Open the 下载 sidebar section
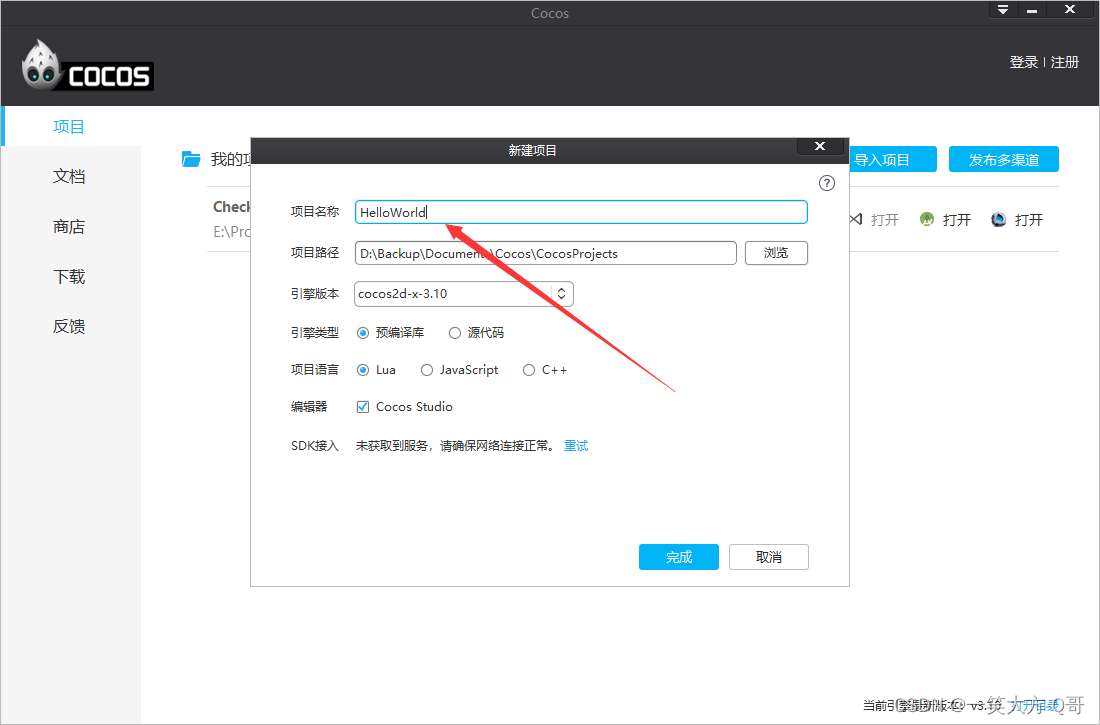Viewport: 1100px width, 725px height. (69, 276)
